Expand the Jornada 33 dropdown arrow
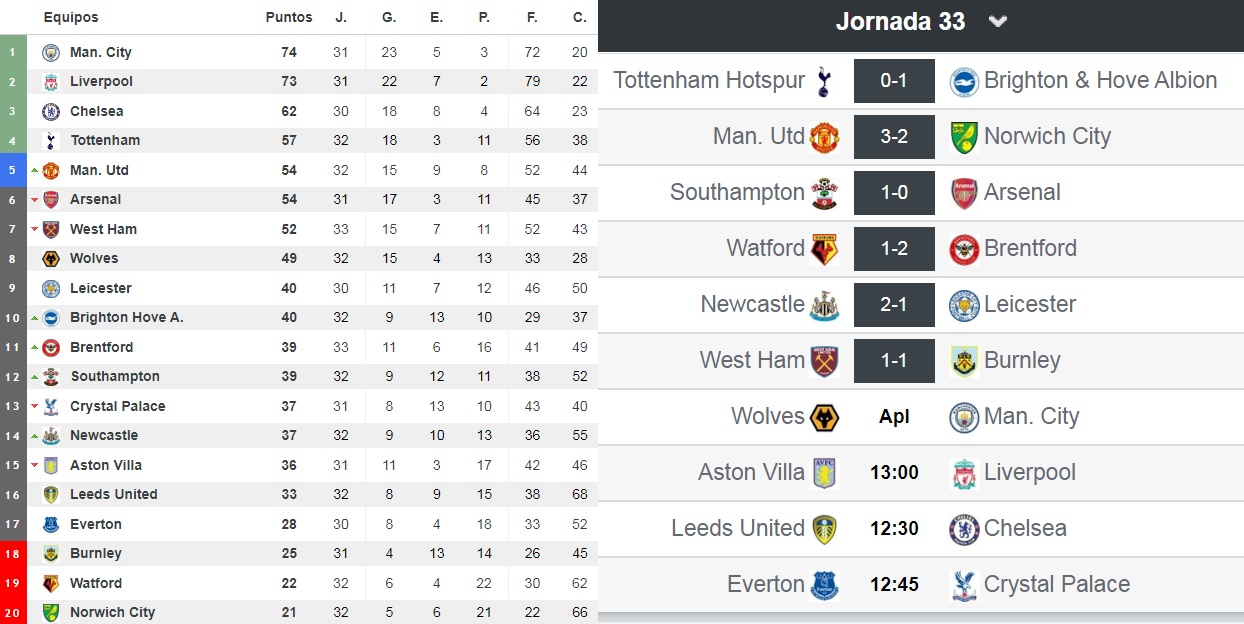The image size is (1244, 624). pos(997,22)
